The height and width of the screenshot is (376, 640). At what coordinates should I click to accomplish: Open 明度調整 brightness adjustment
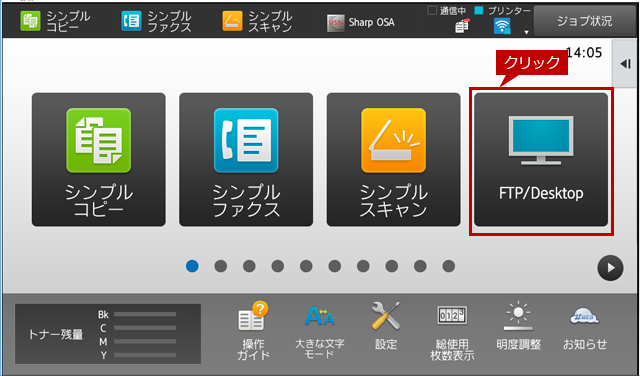519,327
